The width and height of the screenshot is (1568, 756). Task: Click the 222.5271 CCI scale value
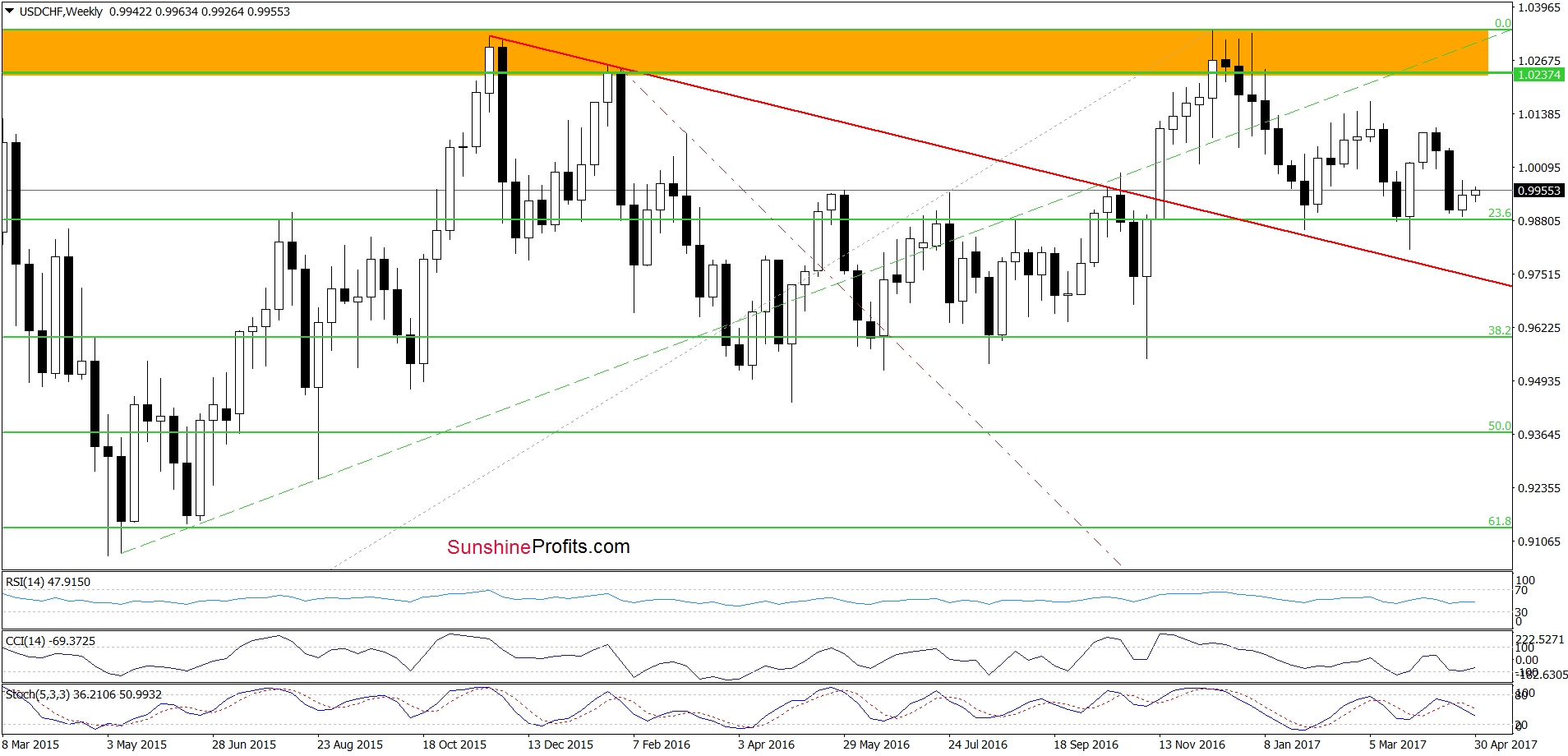pos(1540,639)
